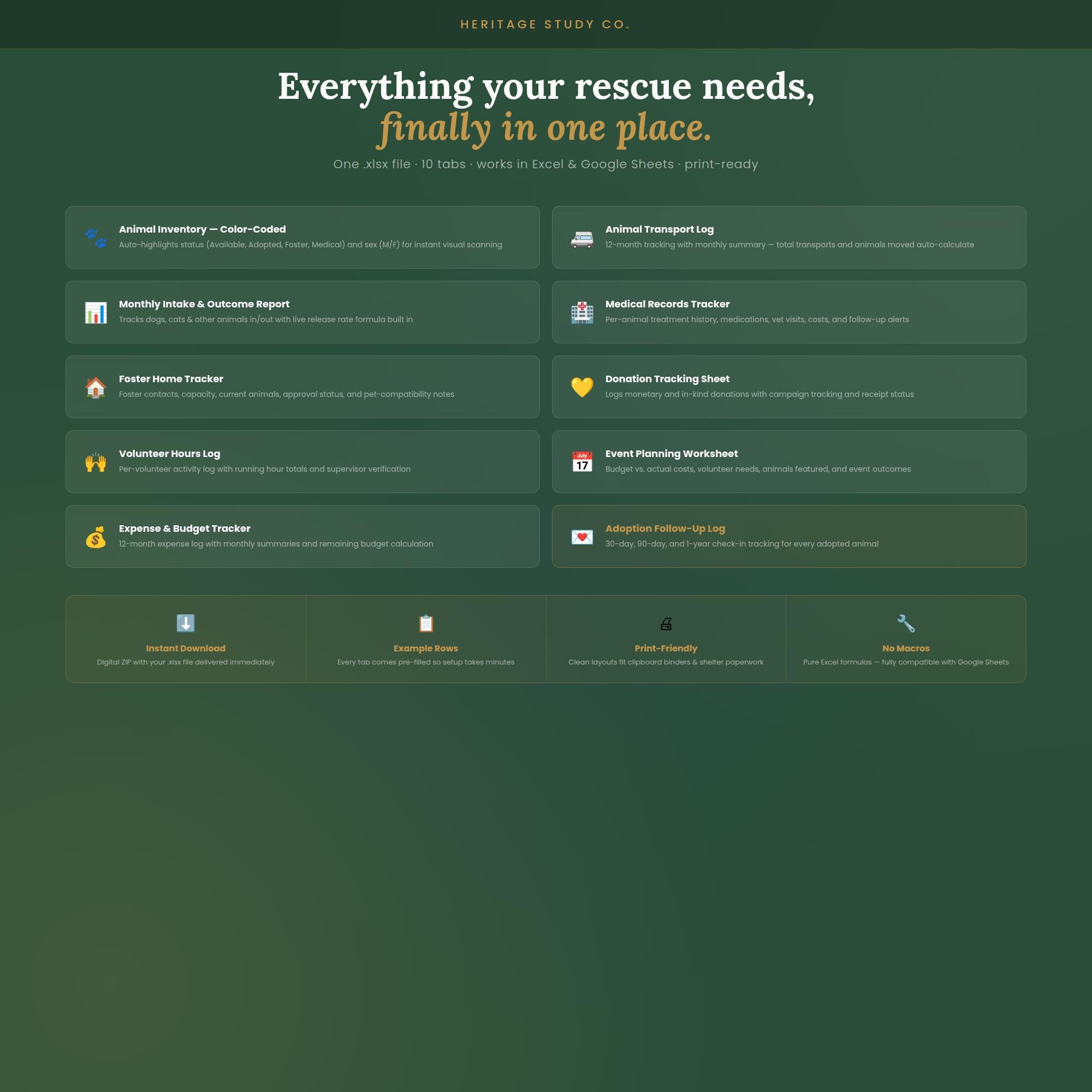Click the bar chart icon for Monthly Intake
1092x1092 pixels.
click(x=96, y=312)
